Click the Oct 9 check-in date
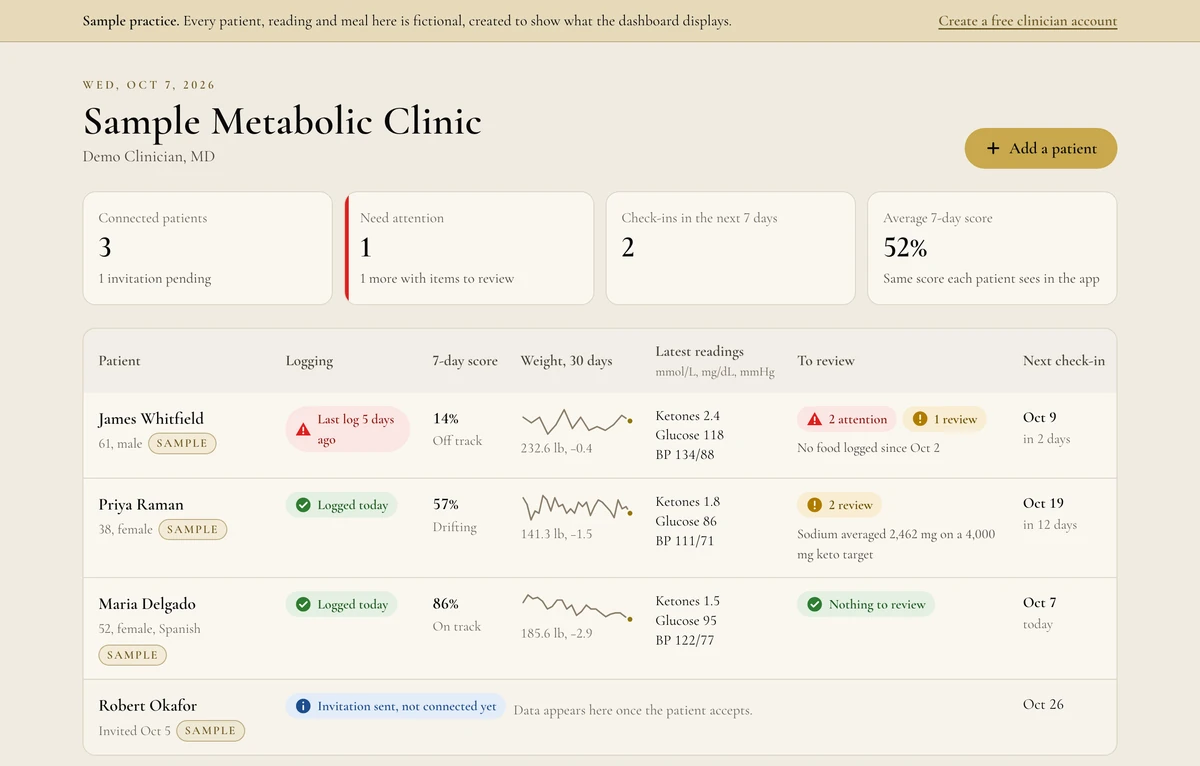The width and height of the screenshot is (1200, 766). coord(1040,417)
